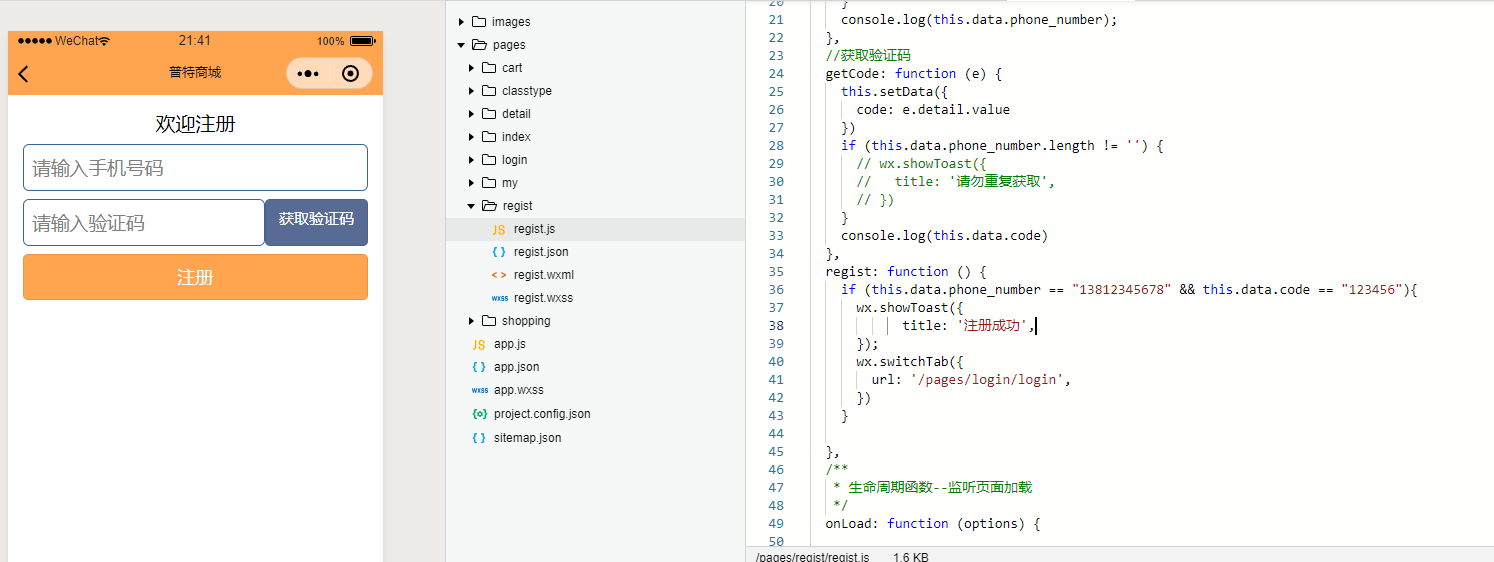Viewport: 1494px width, 562px height.
Task: Expand the cart folder
Action: pos(471,68)
